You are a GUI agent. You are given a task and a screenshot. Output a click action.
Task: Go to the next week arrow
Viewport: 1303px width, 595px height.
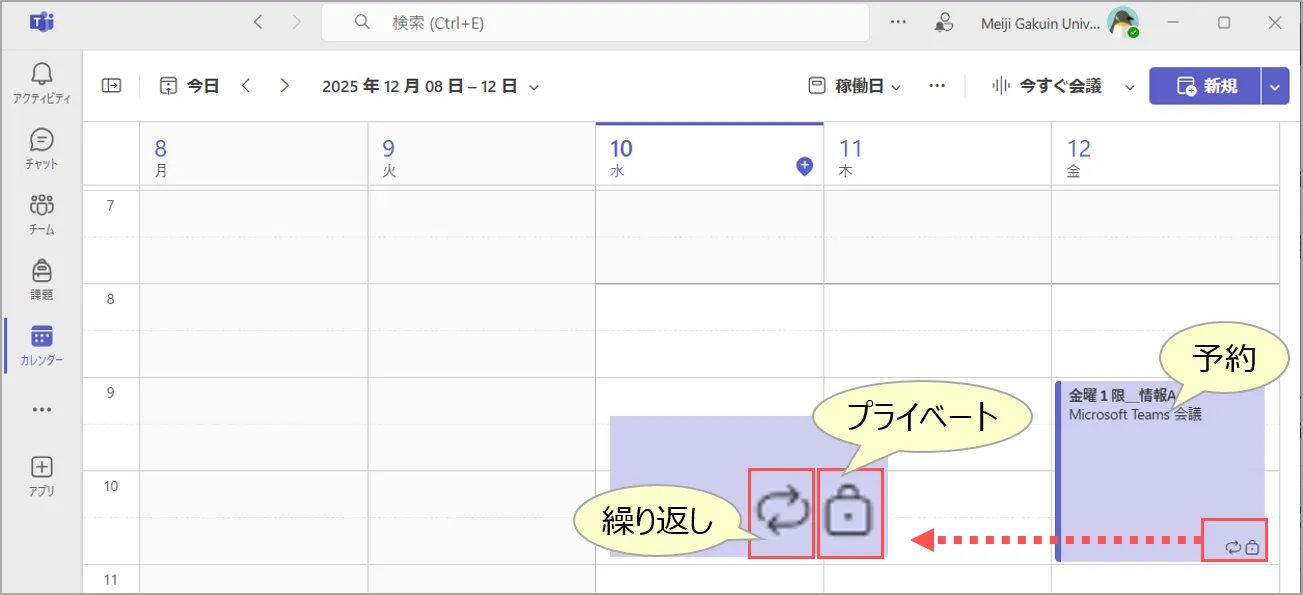point(285,86)
